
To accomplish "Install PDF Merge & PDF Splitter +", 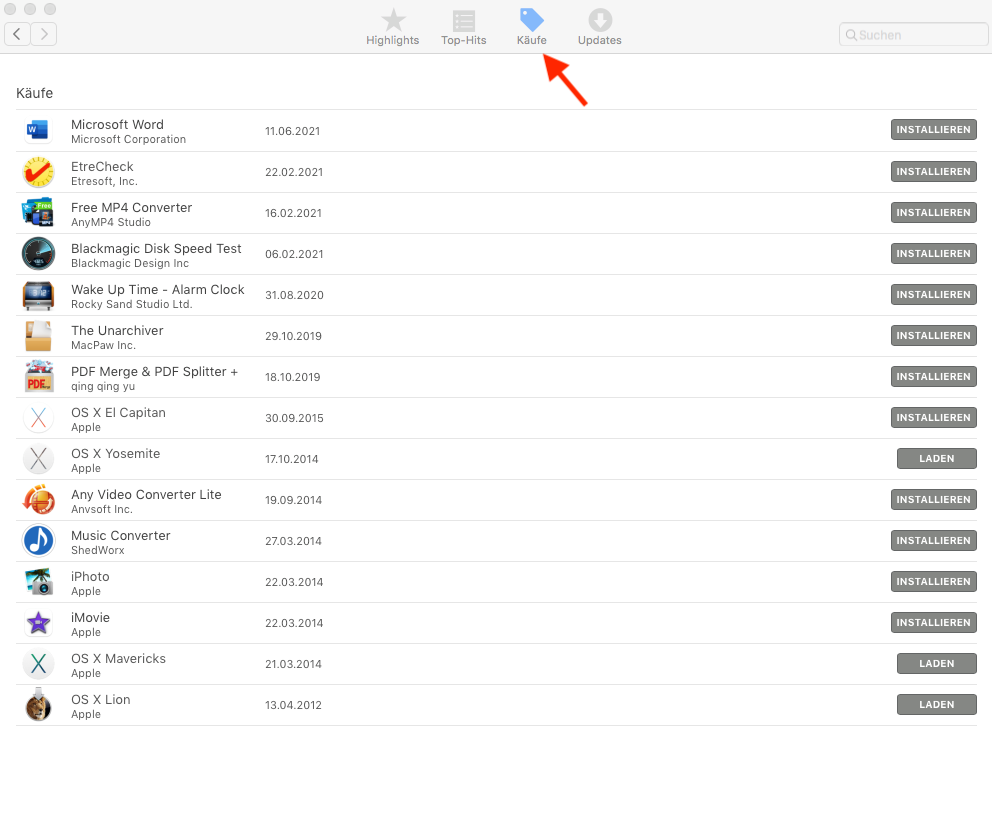I will [933, 376].
